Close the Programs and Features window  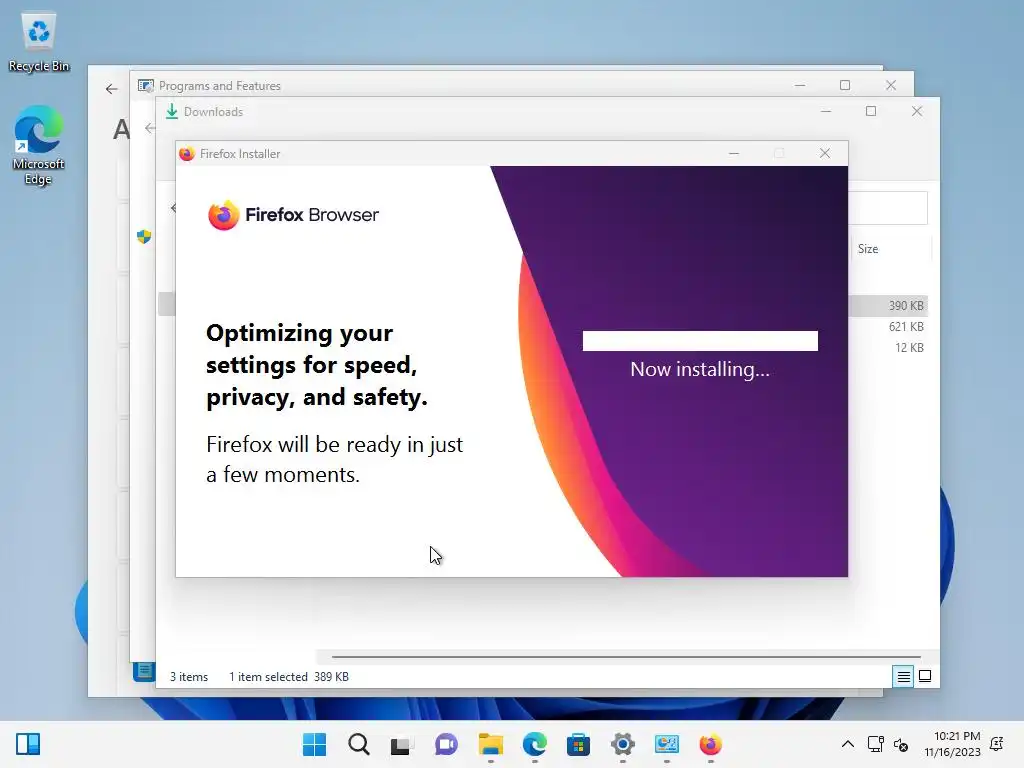(x=891, y=86)
